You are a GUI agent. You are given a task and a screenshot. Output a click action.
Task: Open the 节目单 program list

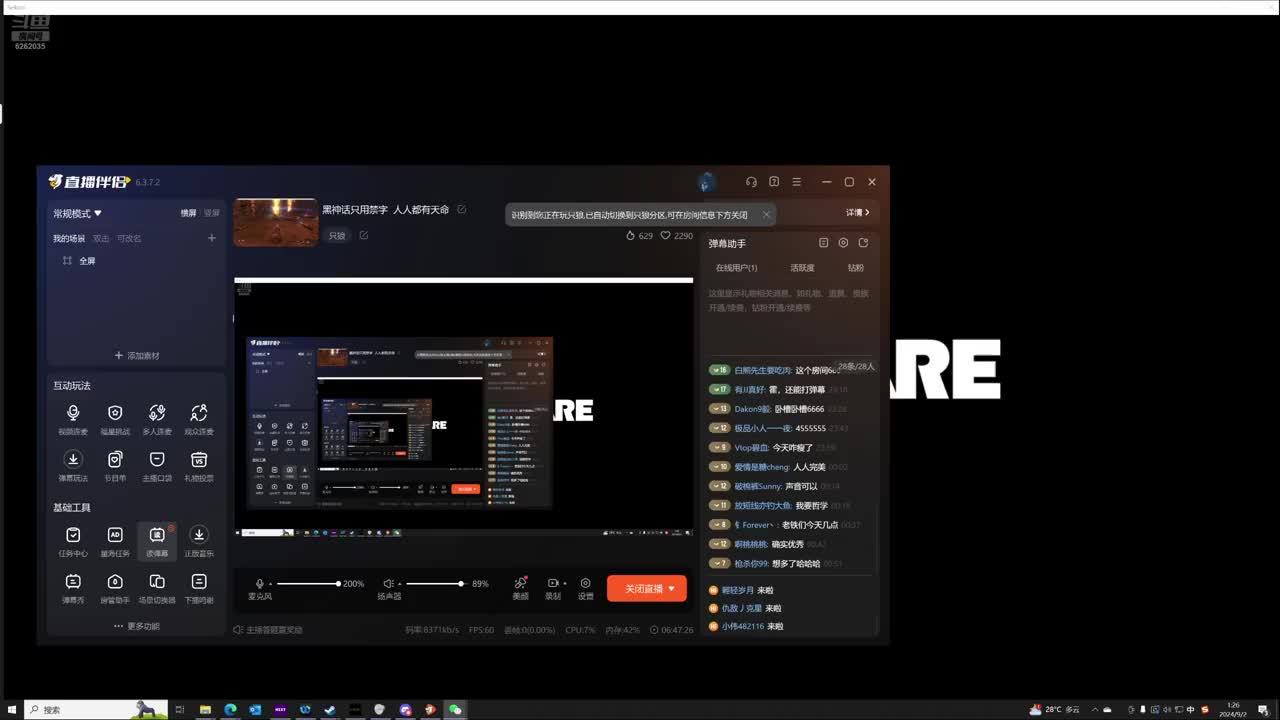tap(115, 464)
